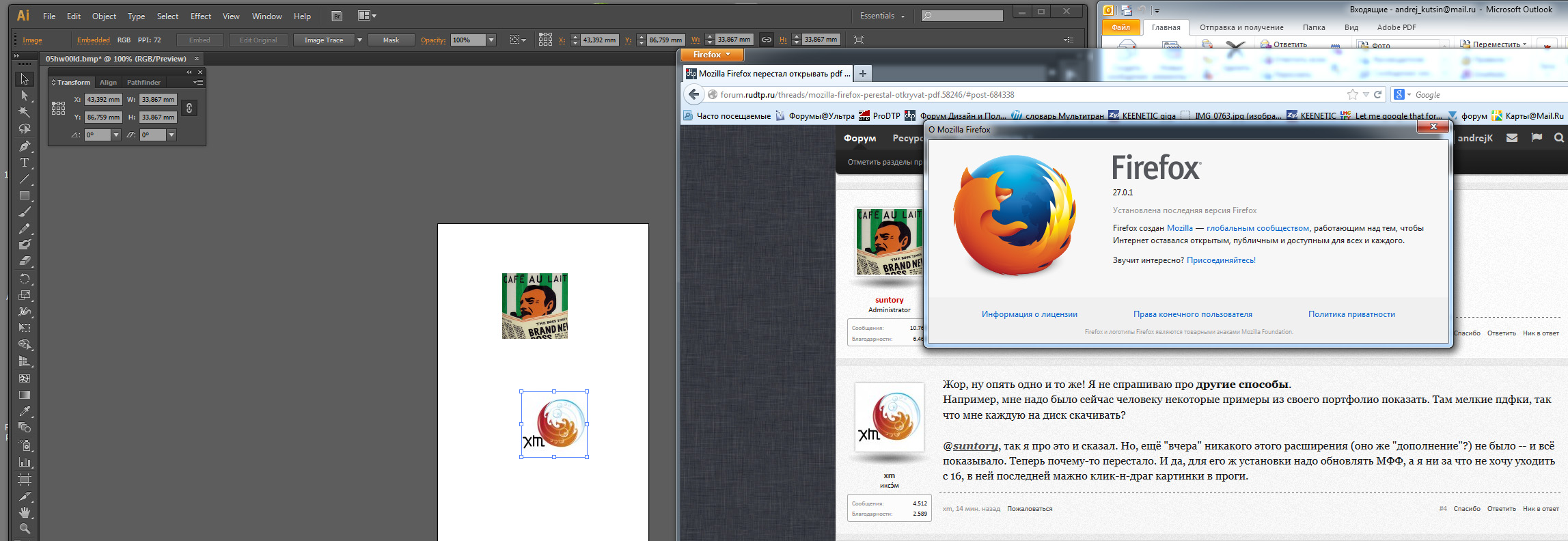1568x541 pixels.
Task: Click the Image Trace button
Action: pyautogui.click(x=324, y=40)
